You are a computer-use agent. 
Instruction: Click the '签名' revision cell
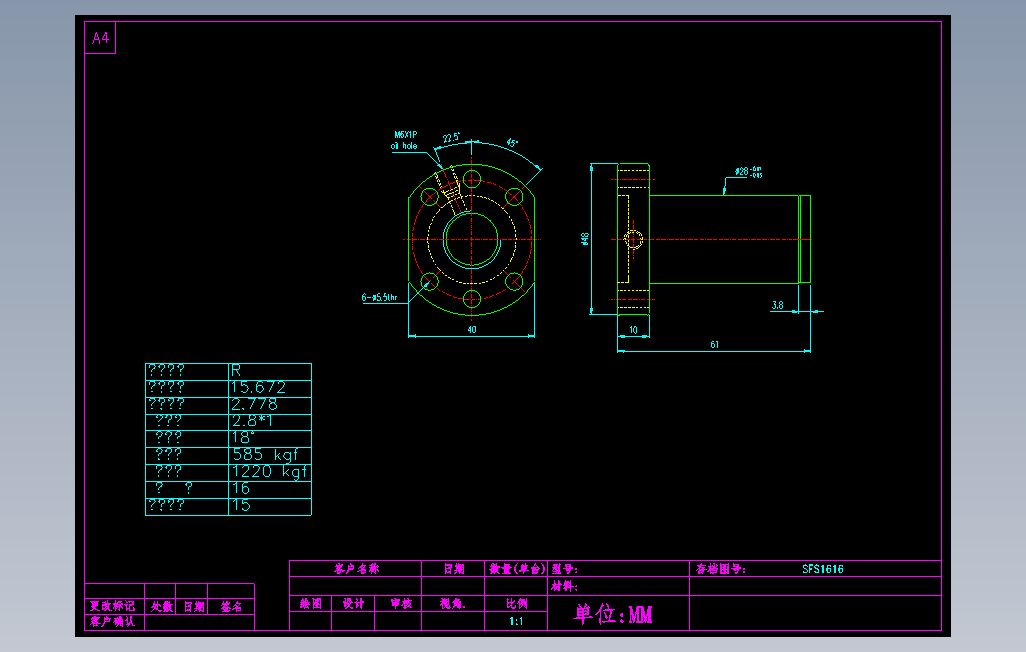coord(231,606)
